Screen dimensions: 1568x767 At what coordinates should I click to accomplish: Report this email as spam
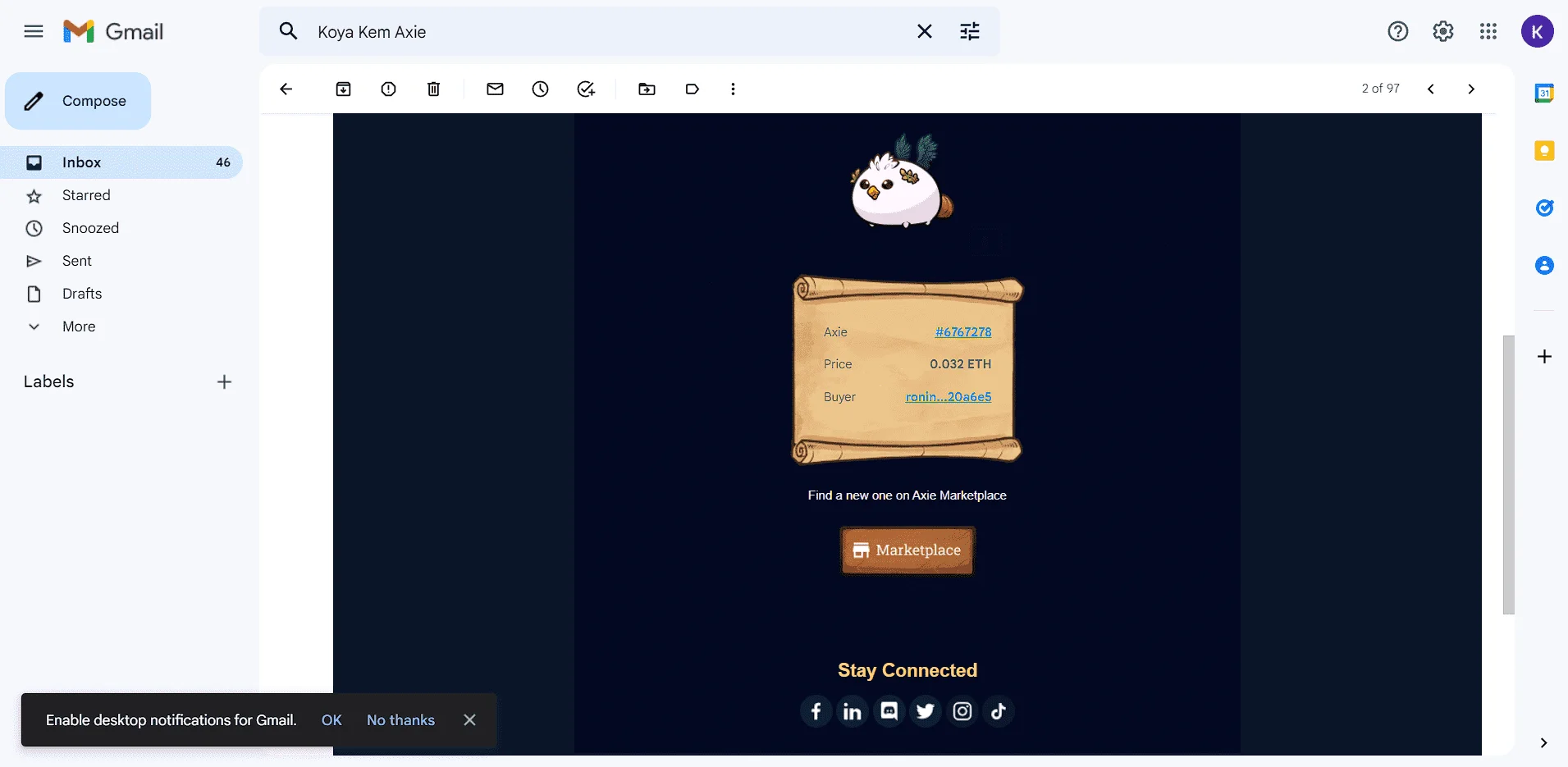click(389, 89)
